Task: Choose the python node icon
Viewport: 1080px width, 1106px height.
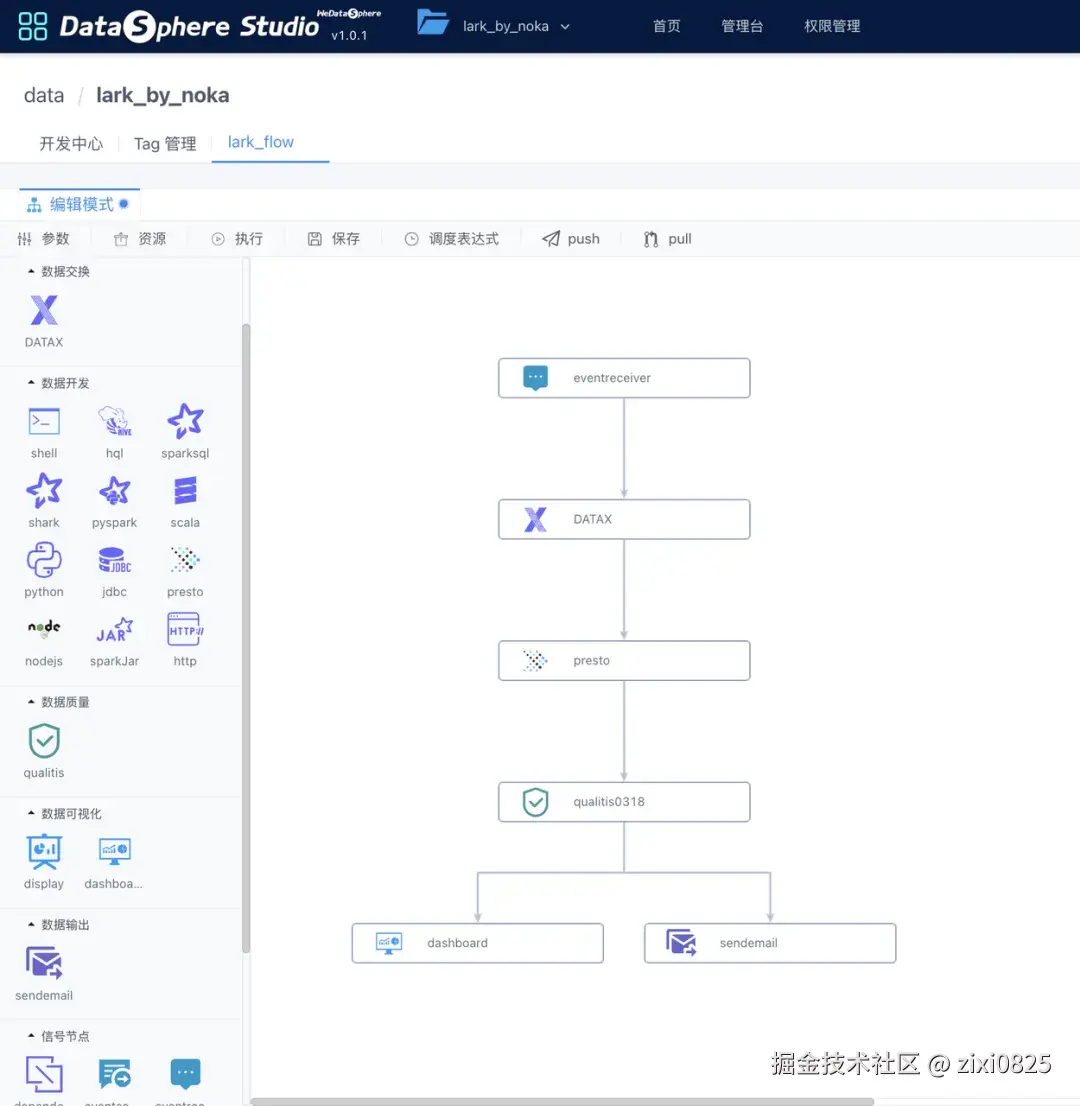Action: tap(43, 561)
